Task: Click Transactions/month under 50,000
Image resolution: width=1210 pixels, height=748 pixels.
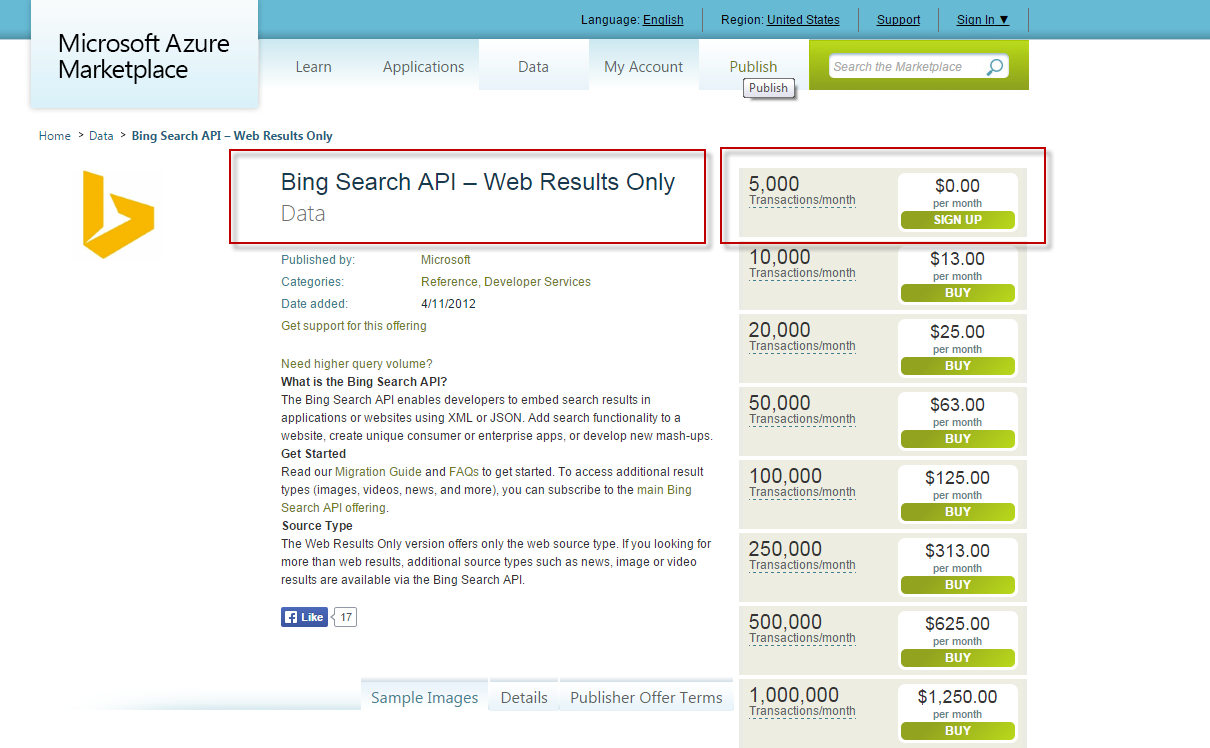Action: pyautogui.click(x=802, y=419)
